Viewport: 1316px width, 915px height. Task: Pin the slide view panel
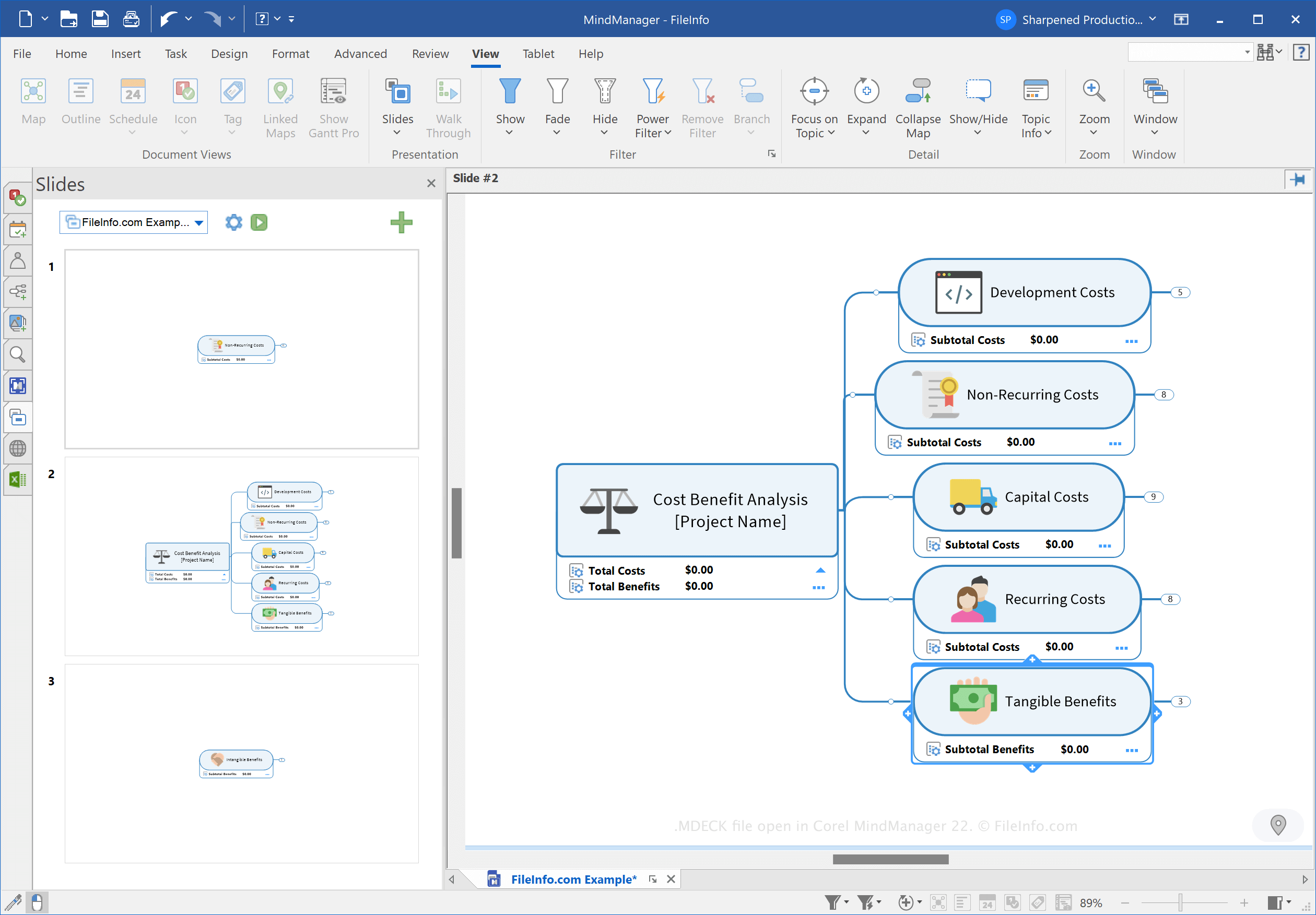point(1297,180)
